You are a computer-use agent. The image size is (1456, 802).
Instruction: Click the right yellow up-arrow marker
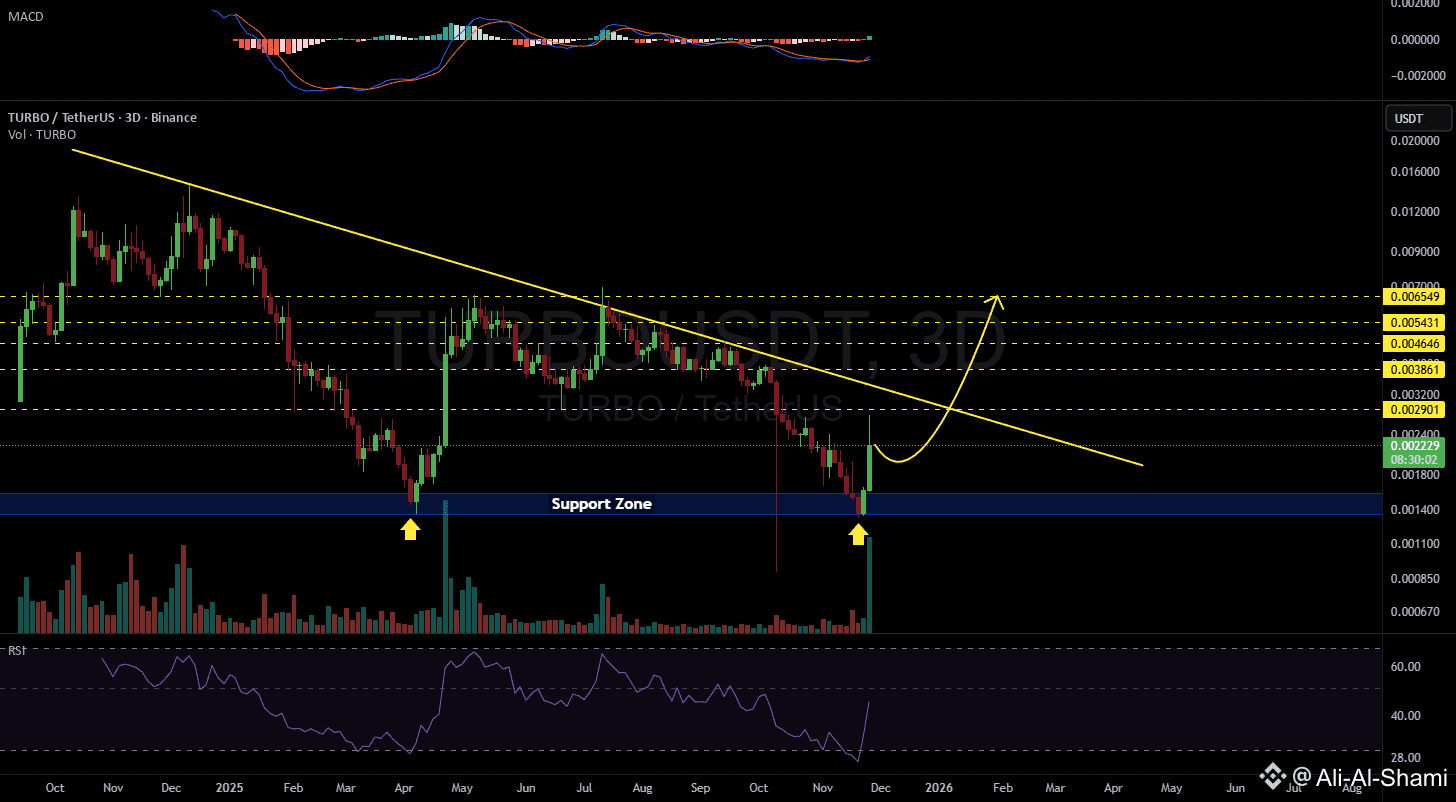[x=857, y=535]
